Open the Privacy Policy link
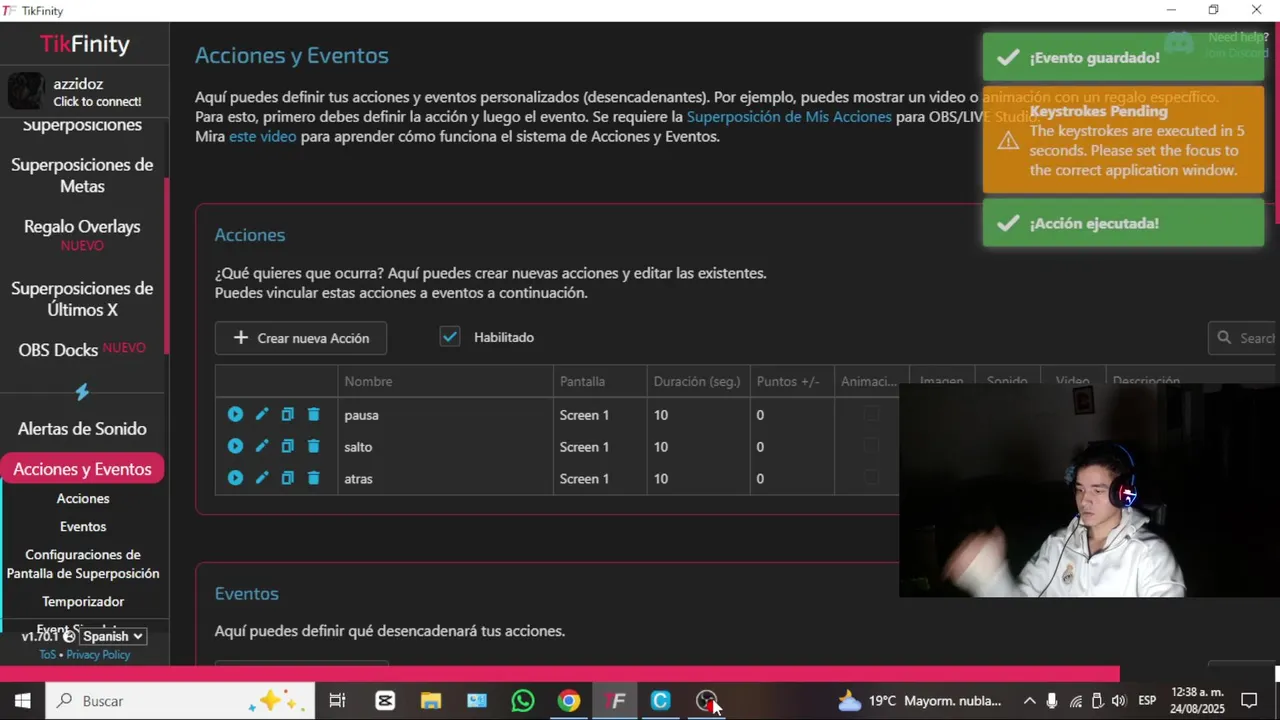Screen dimensions: 1280x720 point(98,655)
